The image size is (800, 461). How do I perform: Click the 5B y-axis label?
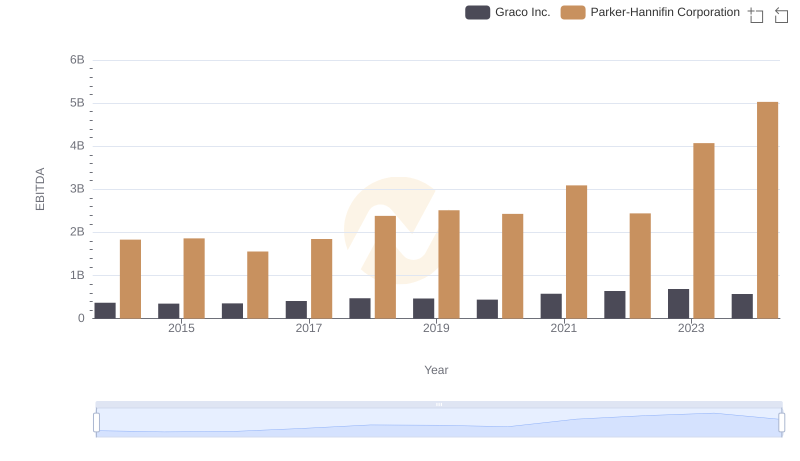[x=77, y=103]
